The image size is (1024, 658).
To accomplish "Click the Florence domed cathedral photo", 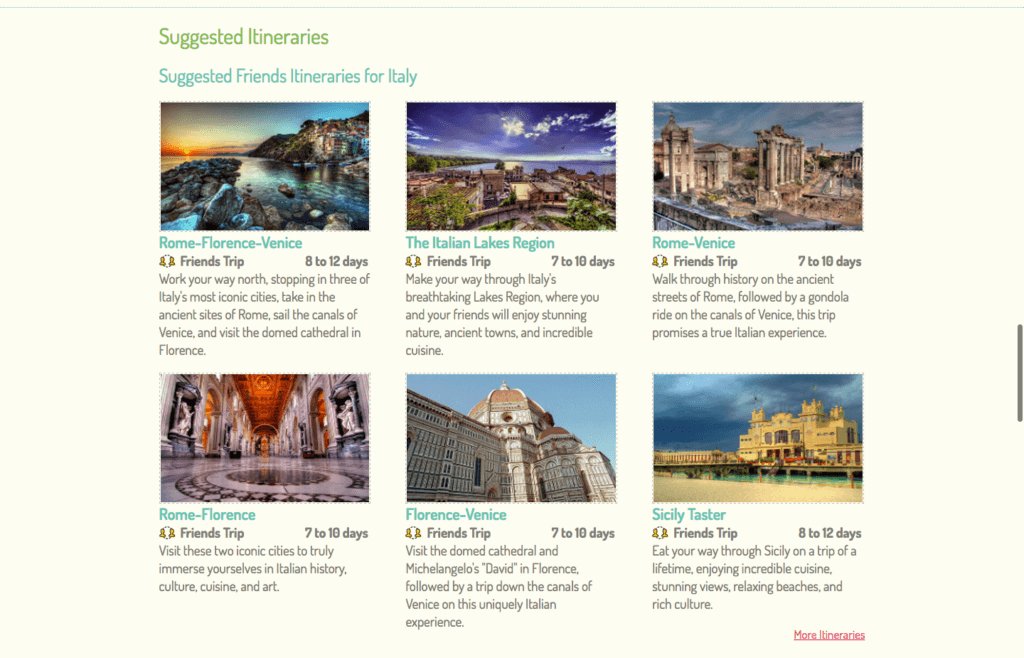I will 511,438.
